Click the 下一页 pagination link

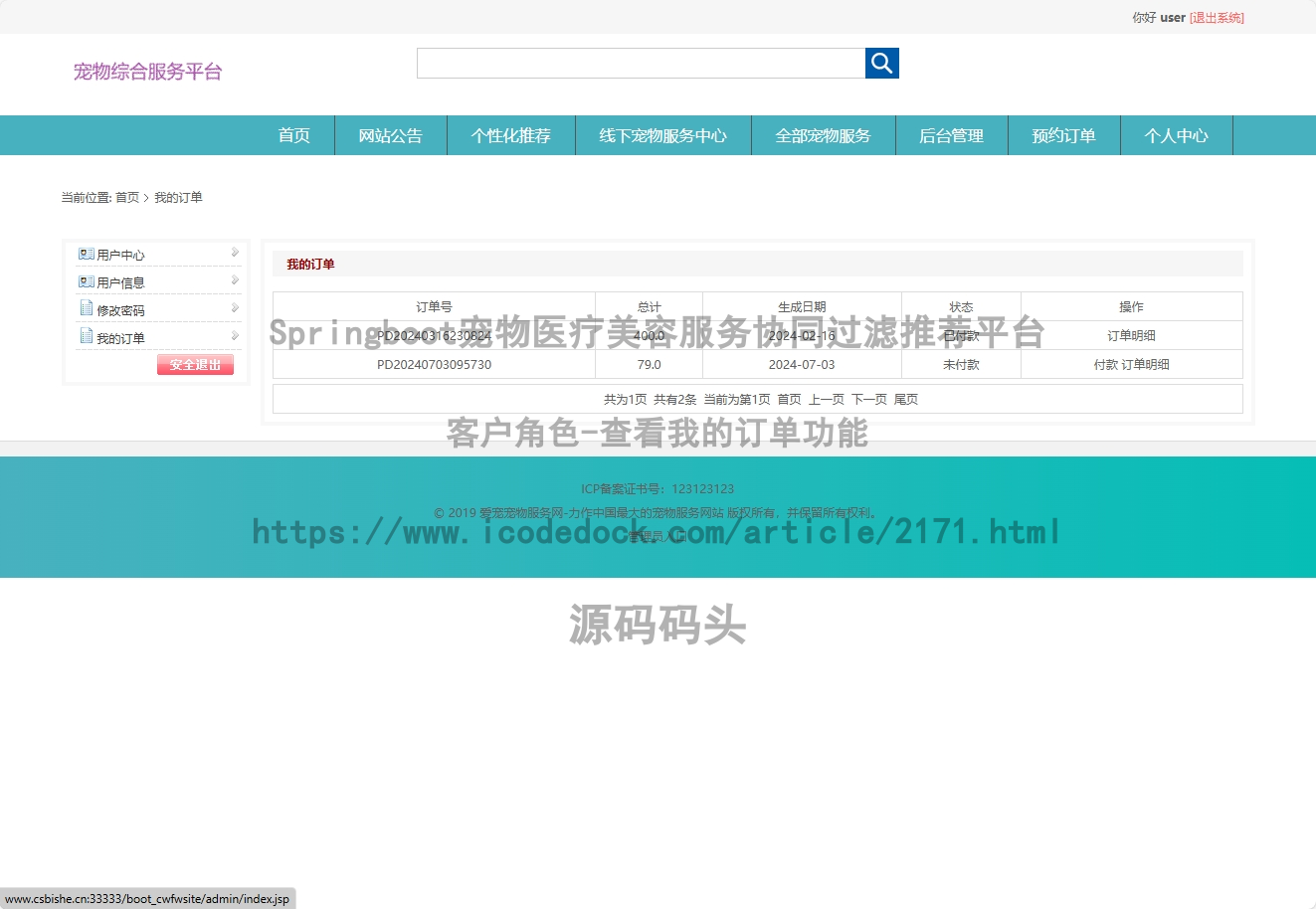[x=868, y=400]
